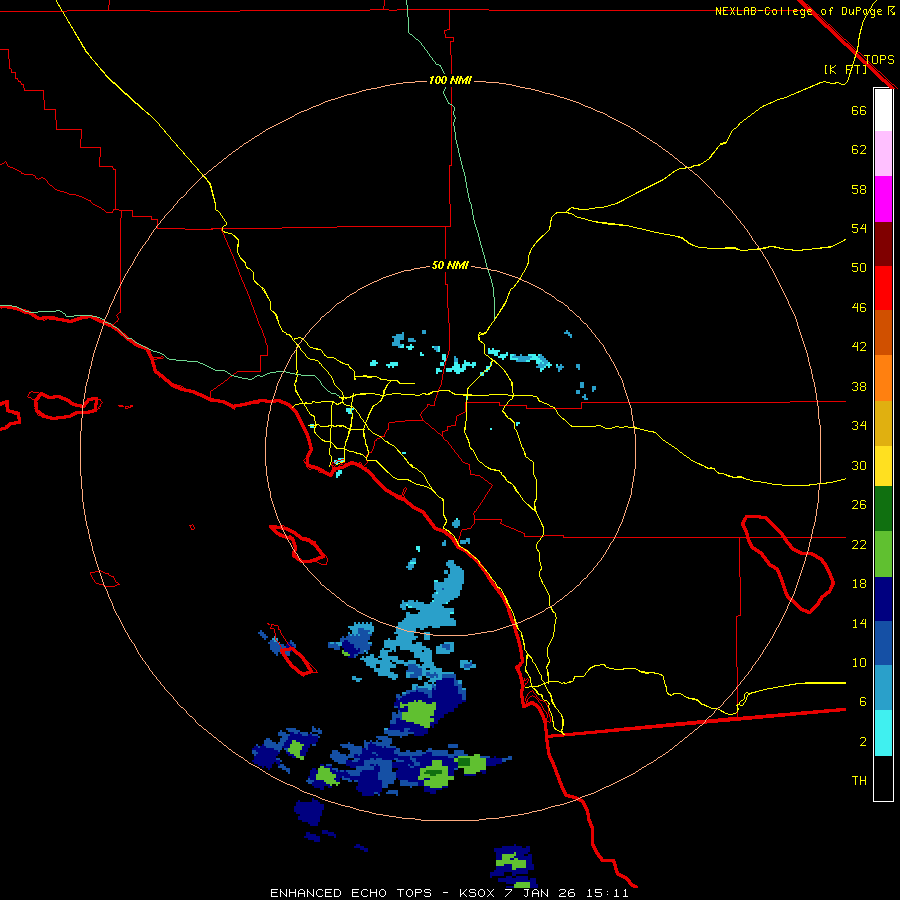Click the "TOPS" legend heading
The height and width of the screenshot is (900, 900).
879,60
